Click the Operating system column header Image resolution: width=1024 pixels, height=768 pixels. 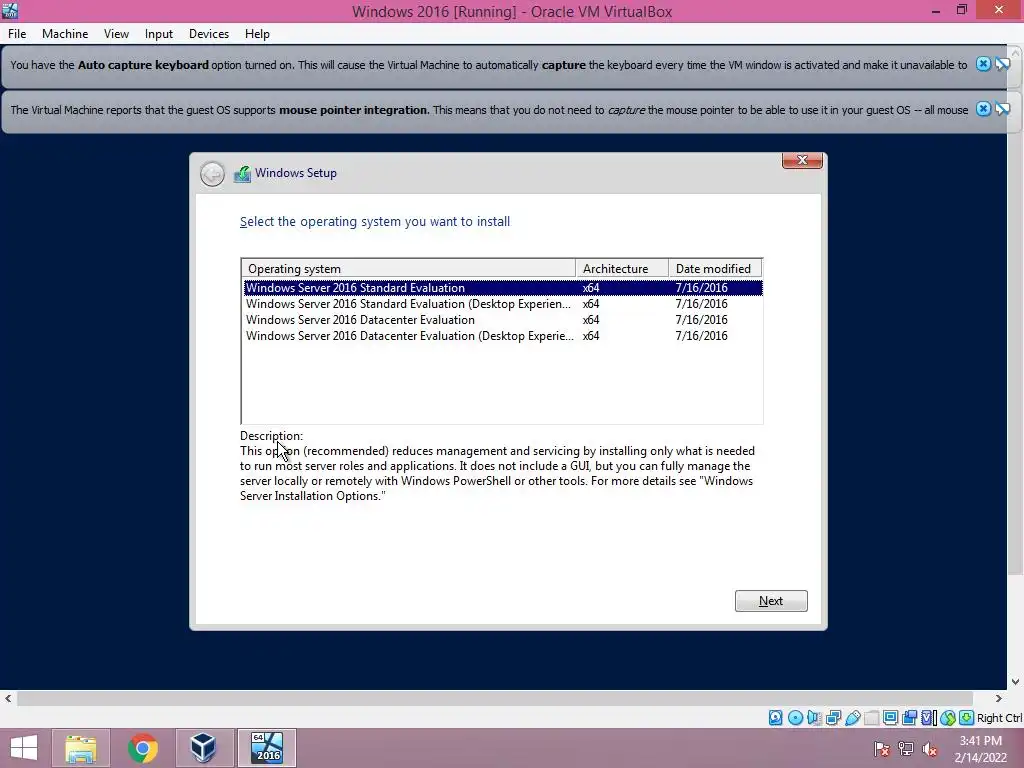pyautogui.click(x=409, y=268)
